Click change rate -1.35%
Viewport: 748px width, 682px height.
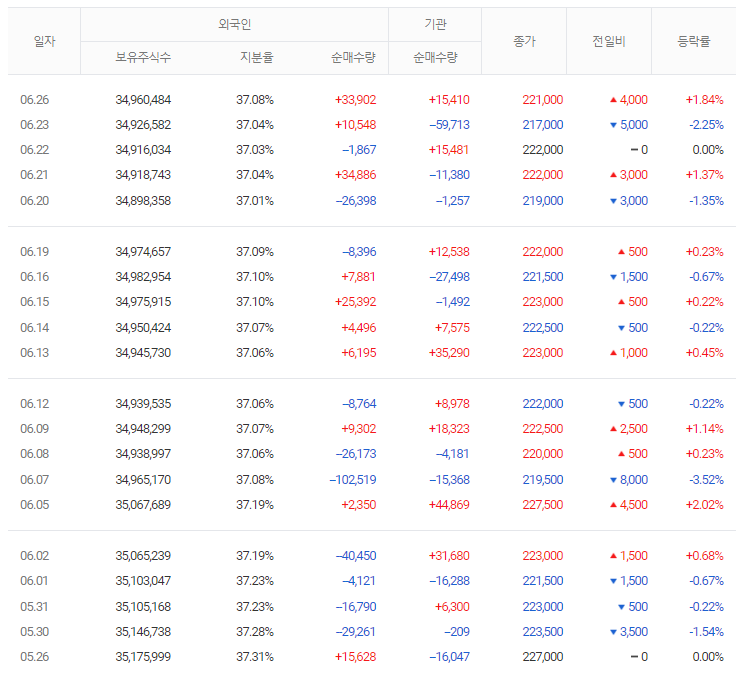(706, 201)
